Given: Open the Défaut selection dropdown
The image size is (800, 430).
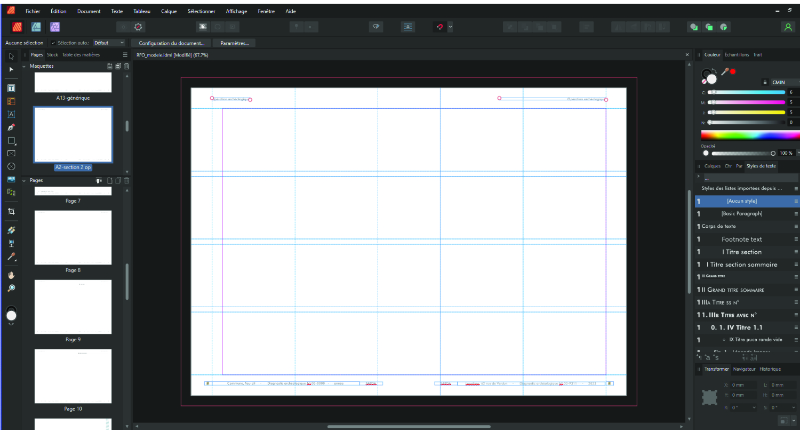Looking at the screenshot, I should point(109,43).
